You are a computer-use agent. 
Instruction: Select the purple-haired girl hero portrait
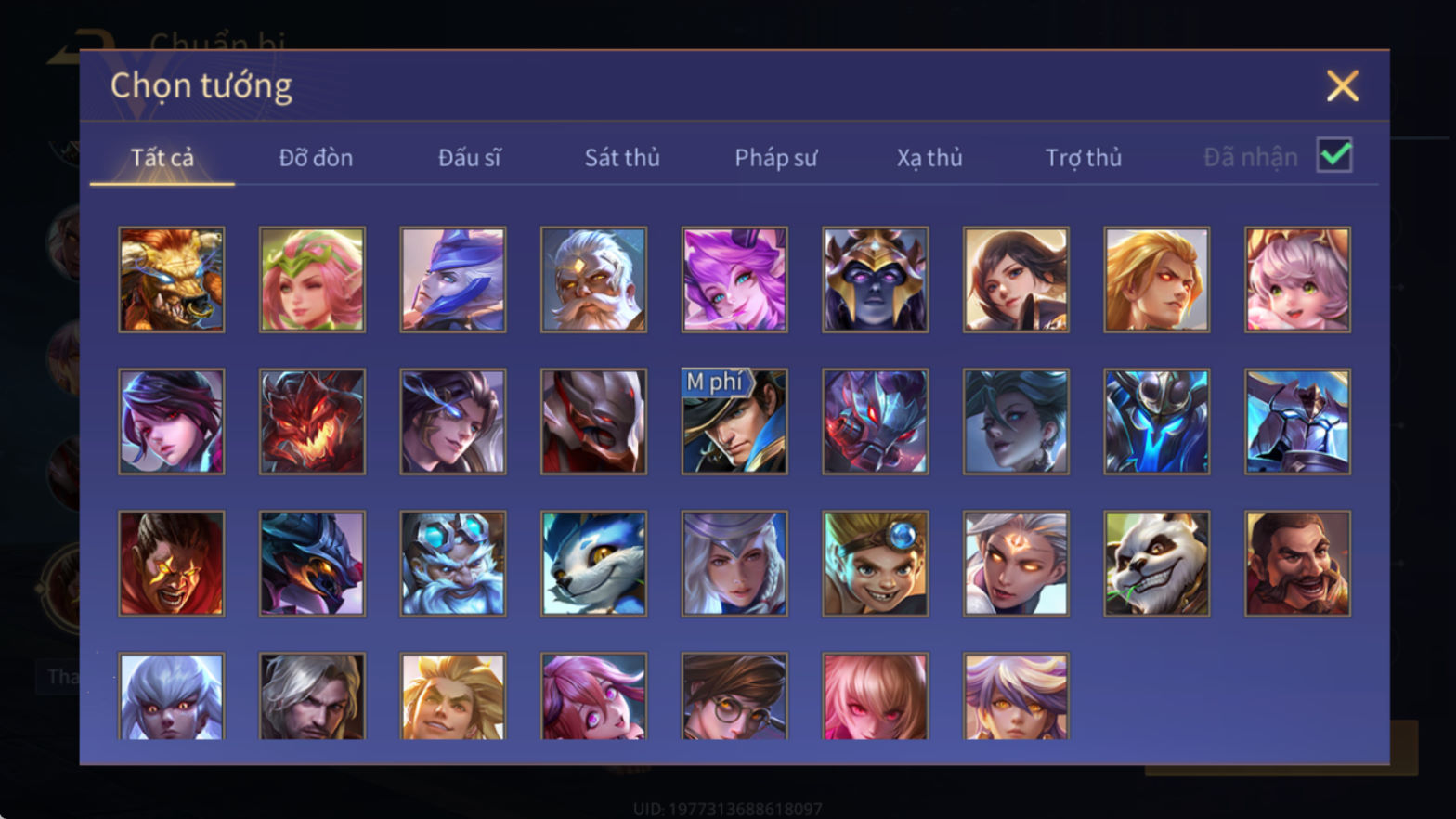(x=734, y=279)
